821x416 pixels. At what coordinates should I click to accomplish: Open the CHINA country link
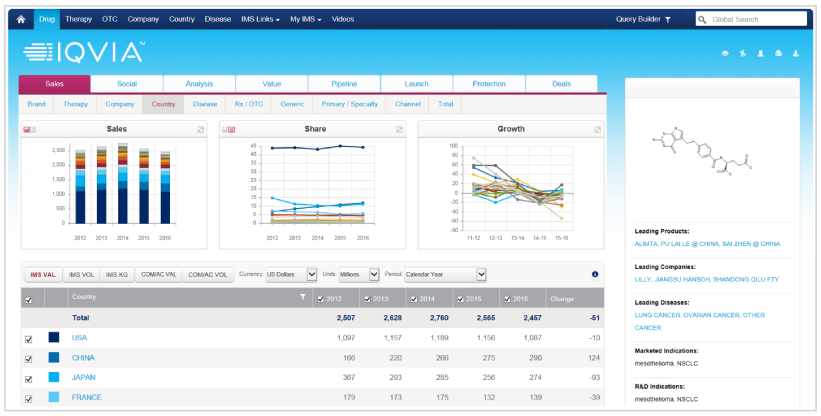85,358
